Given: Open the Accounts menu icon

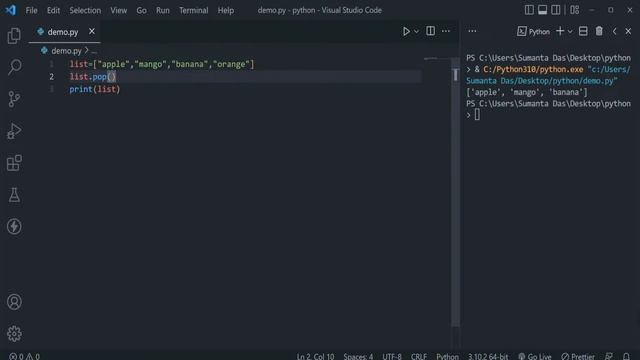Looking at the screenshot, I should tap(14, 302).
